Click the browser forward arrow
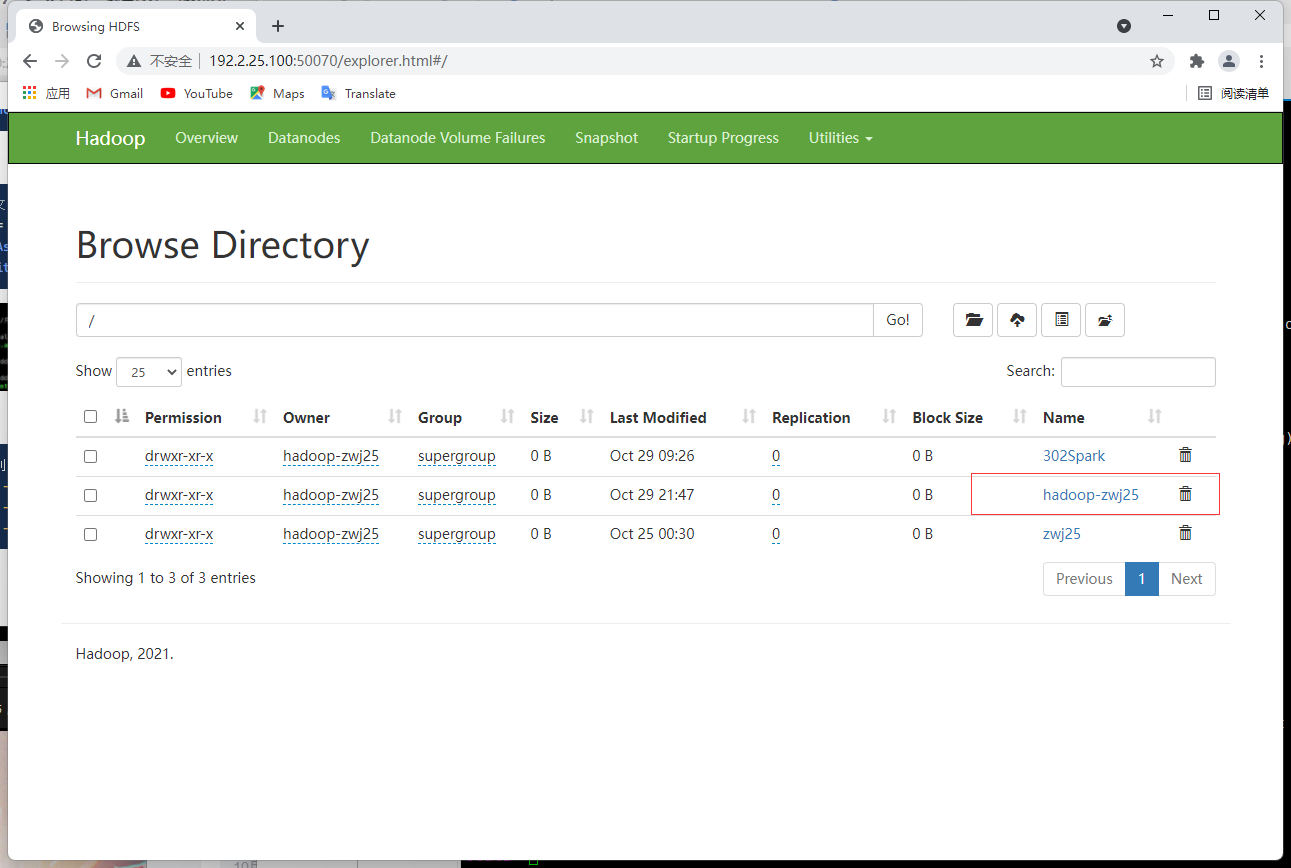 point(62,61)
